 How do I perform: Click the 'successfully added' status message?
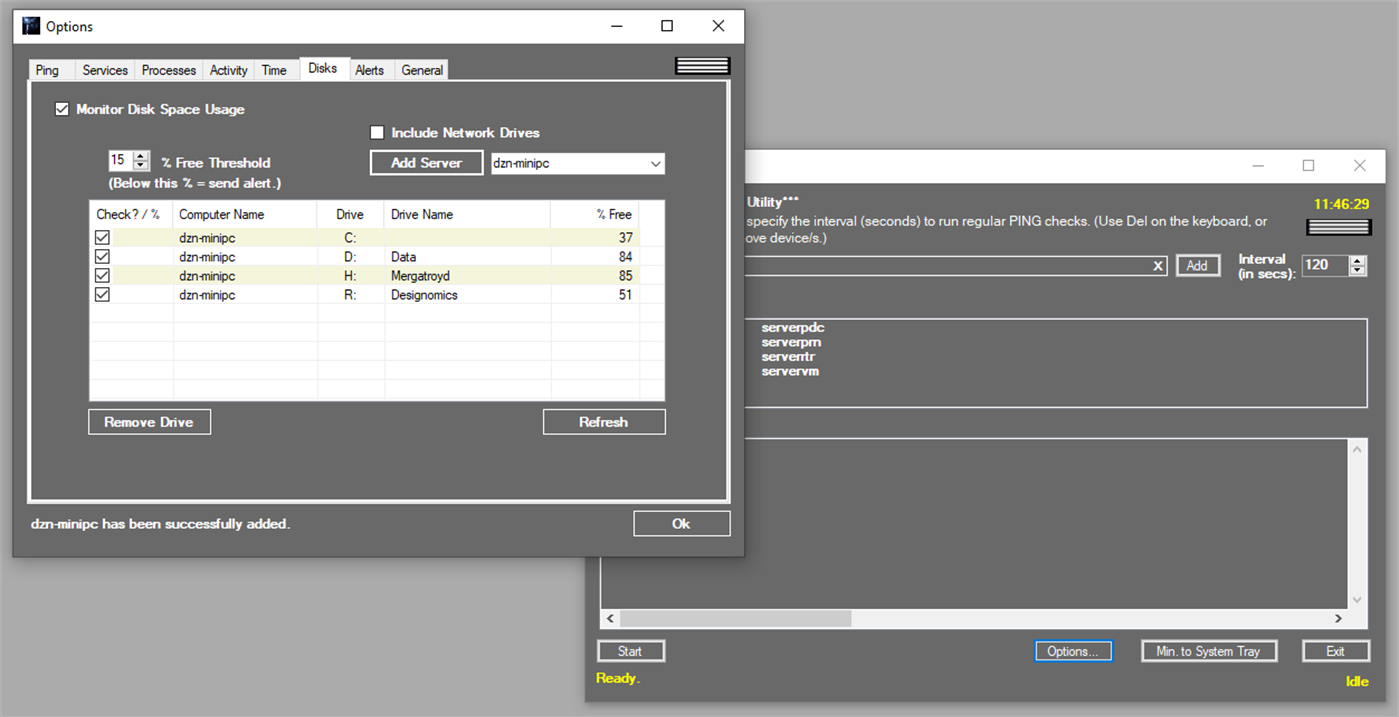point(161,524)
